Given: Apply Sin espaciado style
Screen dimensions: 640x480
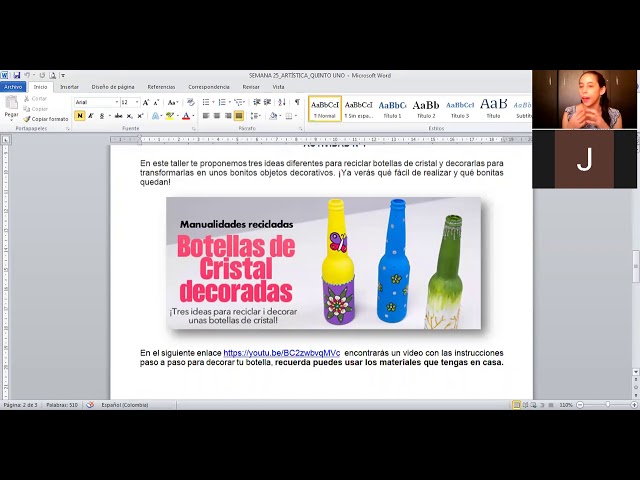Looking at the screenshot, I should coord(358,109).
